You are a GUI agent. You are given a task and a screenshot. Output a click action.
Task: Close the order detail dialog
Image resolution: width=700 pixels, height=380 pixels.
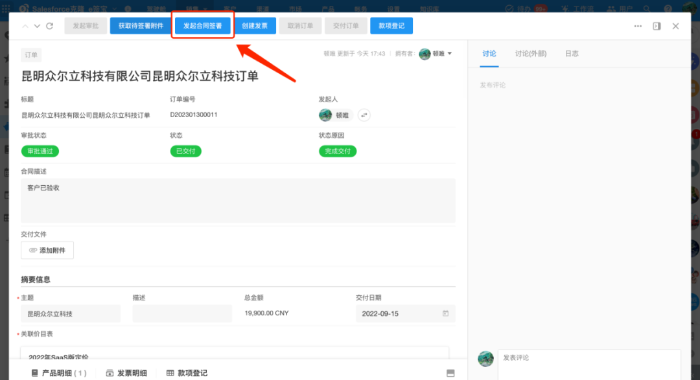[x=675, y=26]
